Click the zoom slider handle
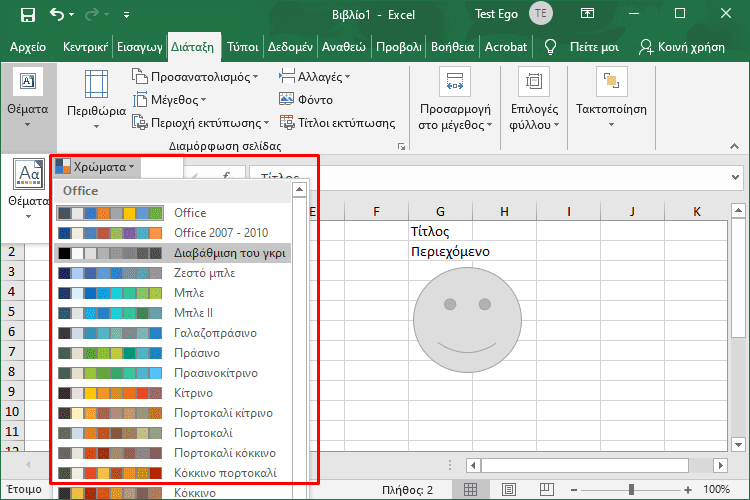 coord(631,489)
